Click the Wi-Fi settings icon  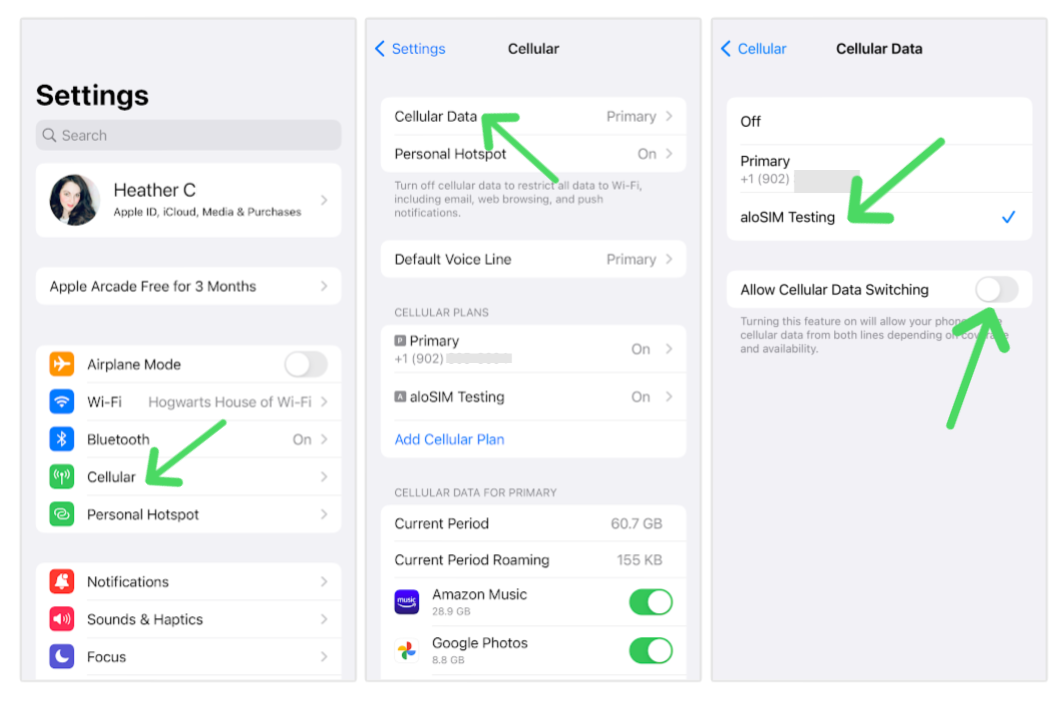pyautogui.click(x=62, y=402)
